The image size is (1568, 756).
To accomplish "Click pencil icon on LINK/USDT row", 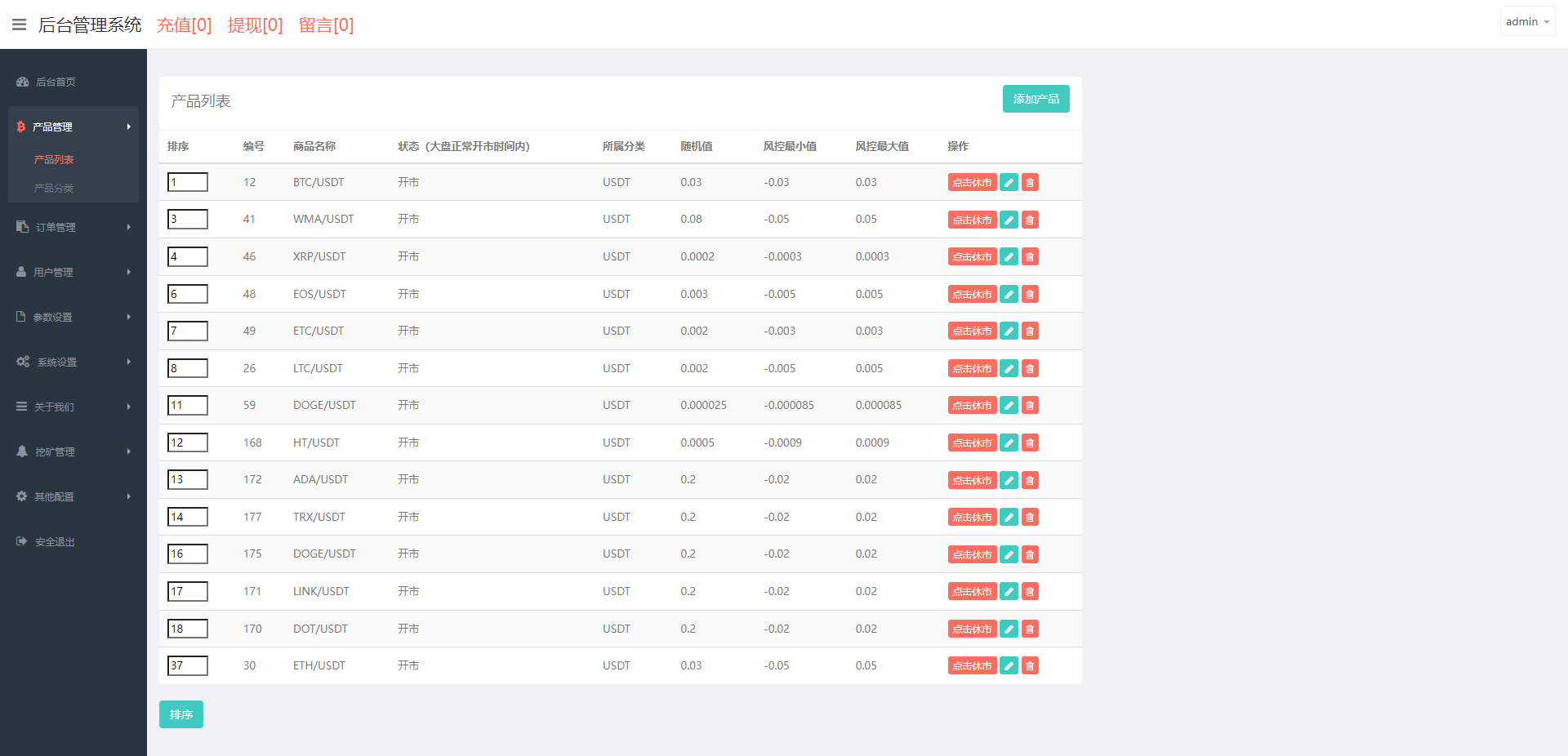I will click(x=1009, y=592).
